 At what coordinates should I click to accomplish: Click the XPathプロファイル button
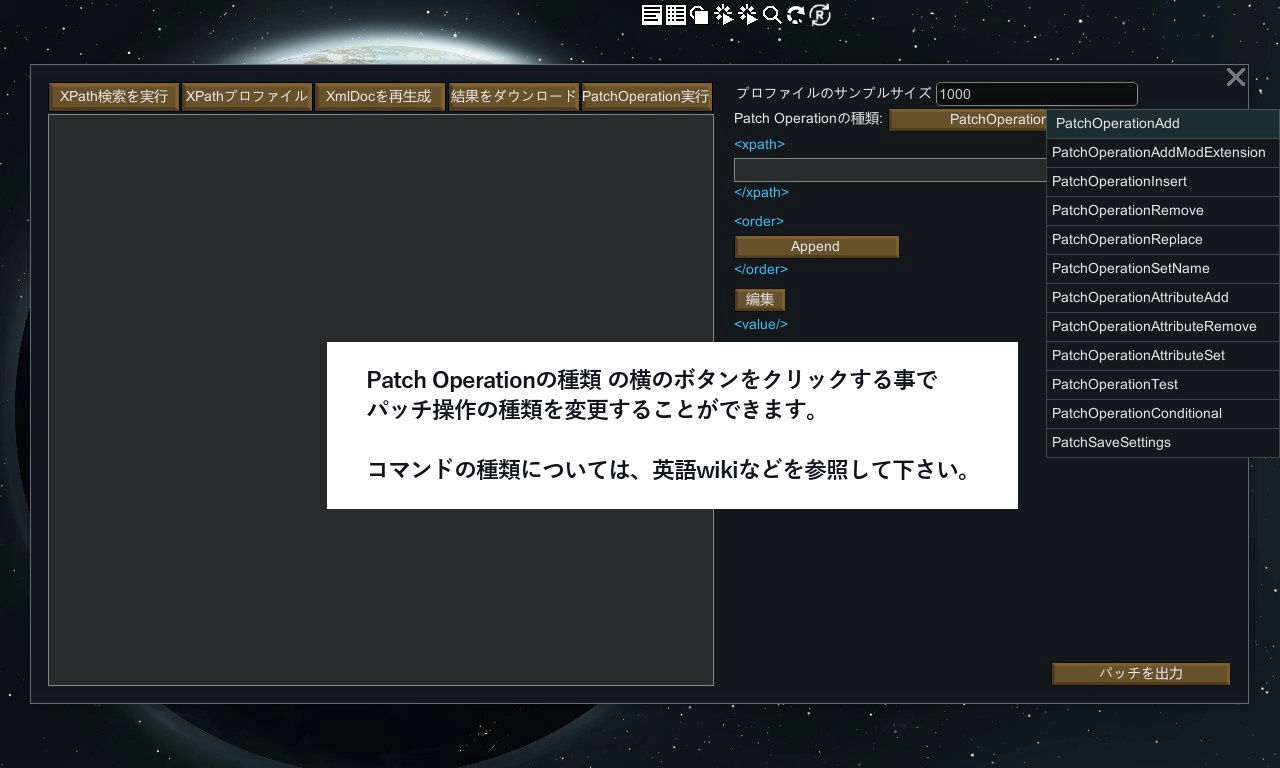click(x=247, y=97)
